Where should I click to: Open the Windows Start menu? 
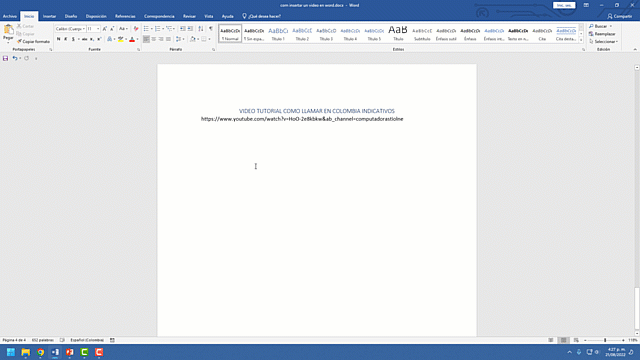pos(11,352)
